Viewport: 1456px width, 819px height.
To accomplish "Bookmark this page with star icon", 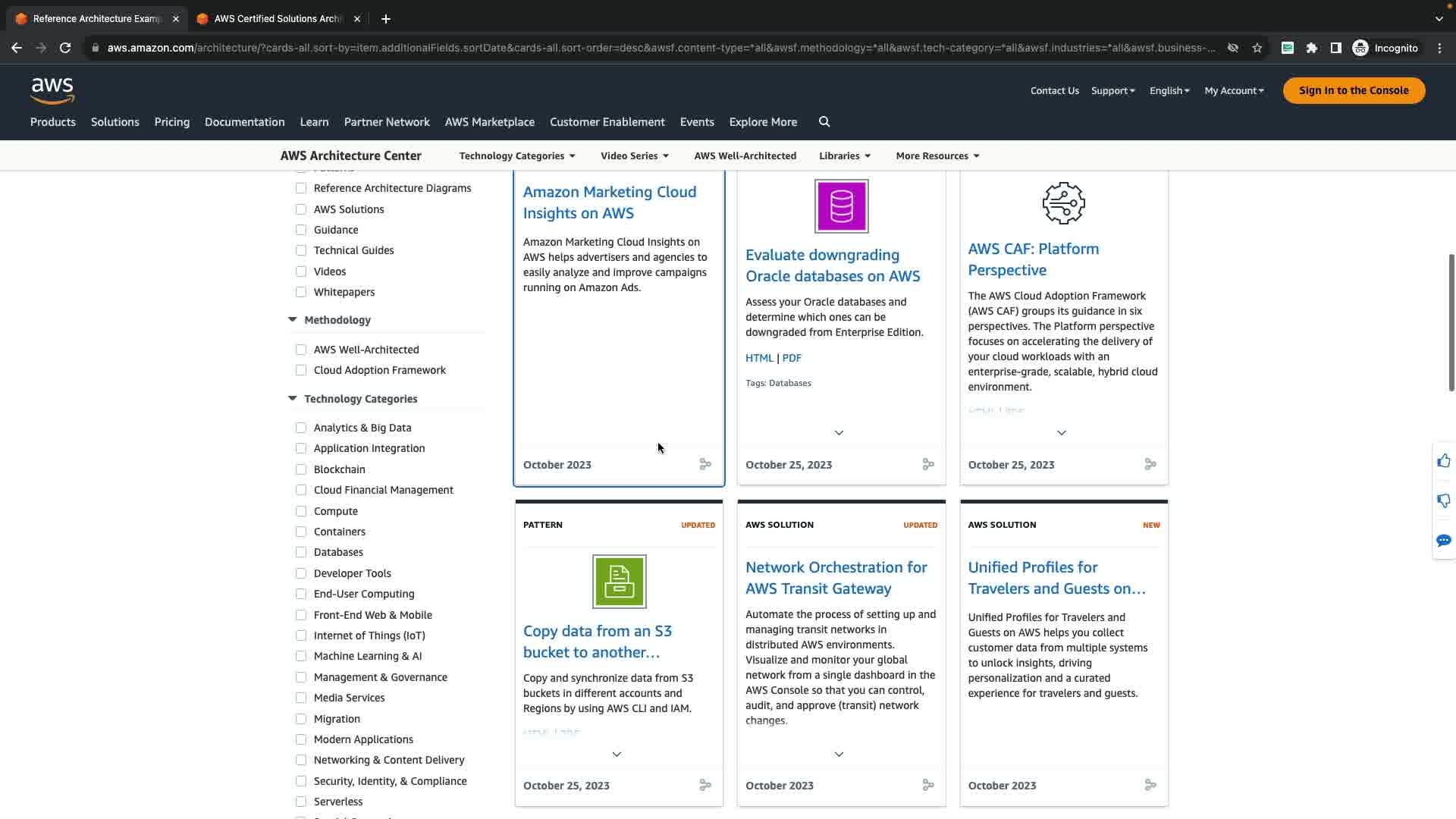I will pos(1257,48).
